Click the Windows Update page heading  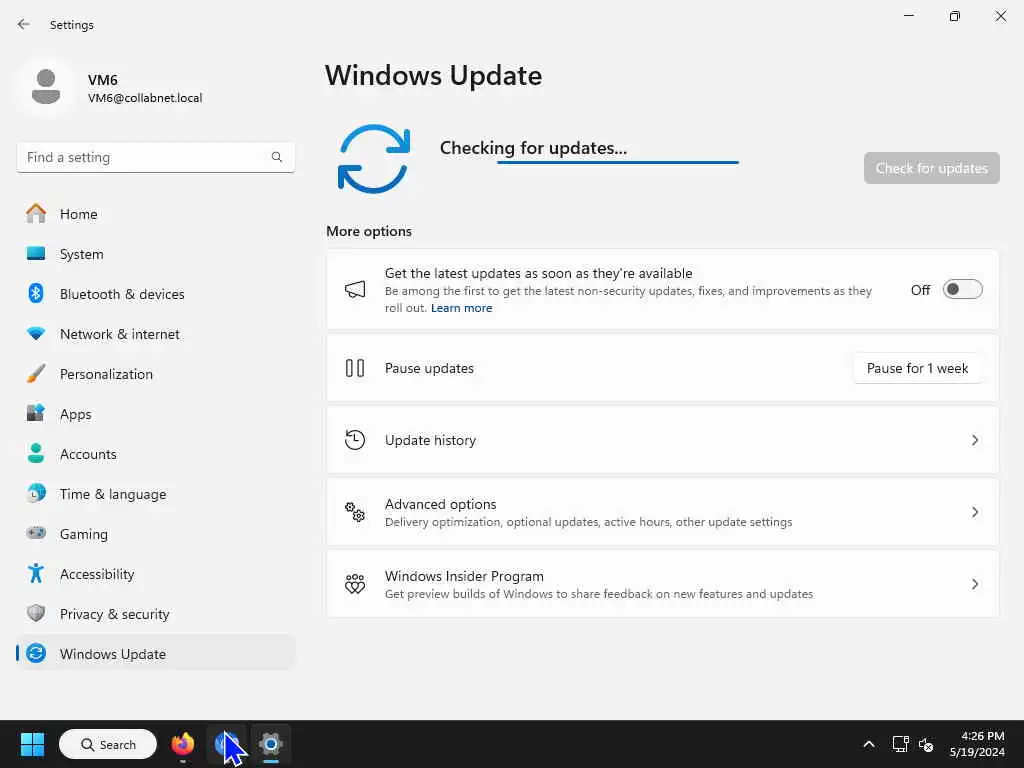(x=433, y=75)
